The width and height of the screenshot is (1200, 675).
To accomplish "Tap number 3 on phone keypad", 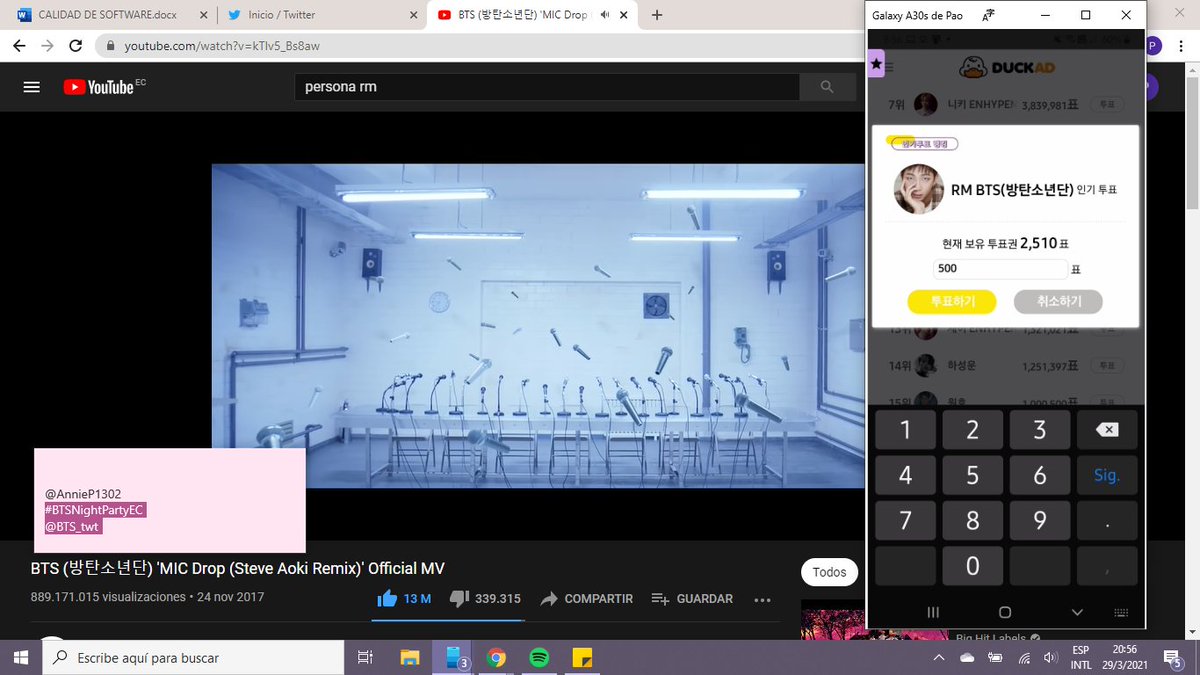I will [1040, 430].
